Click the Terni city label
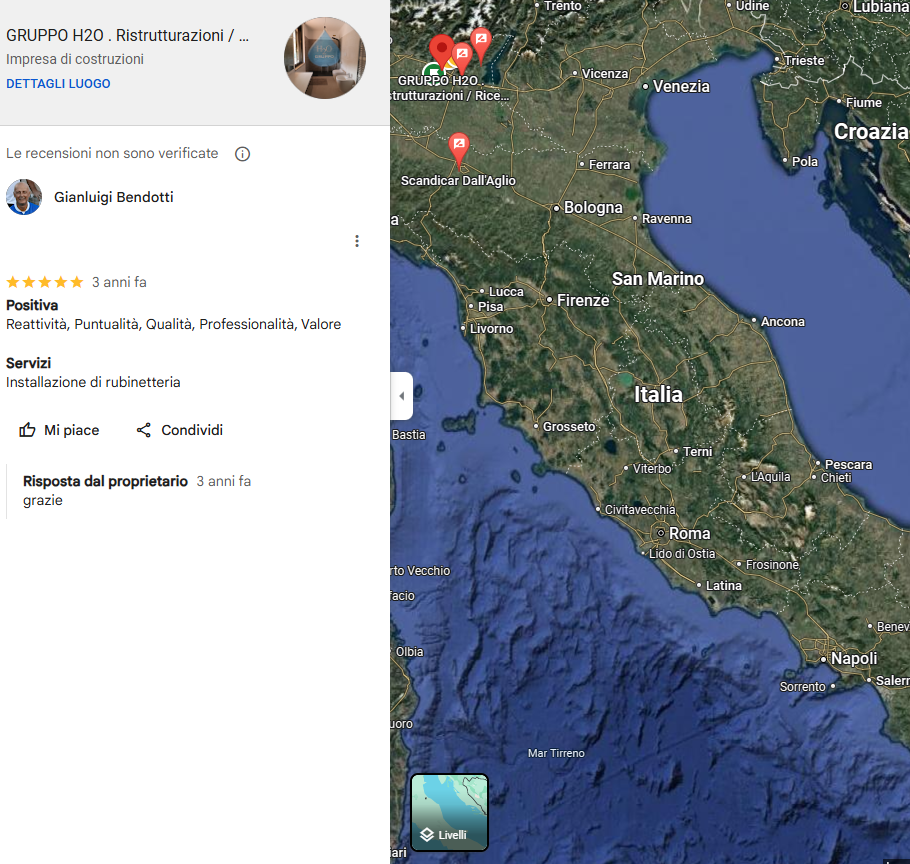910x864 pixels. tap(697, 451)
